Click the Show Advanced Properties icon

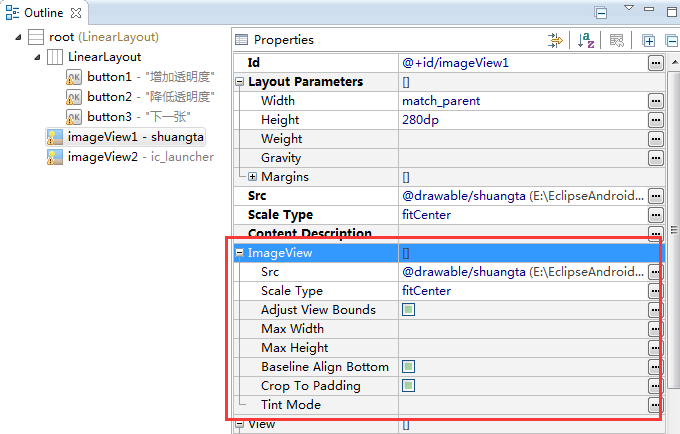click(555, 40)
